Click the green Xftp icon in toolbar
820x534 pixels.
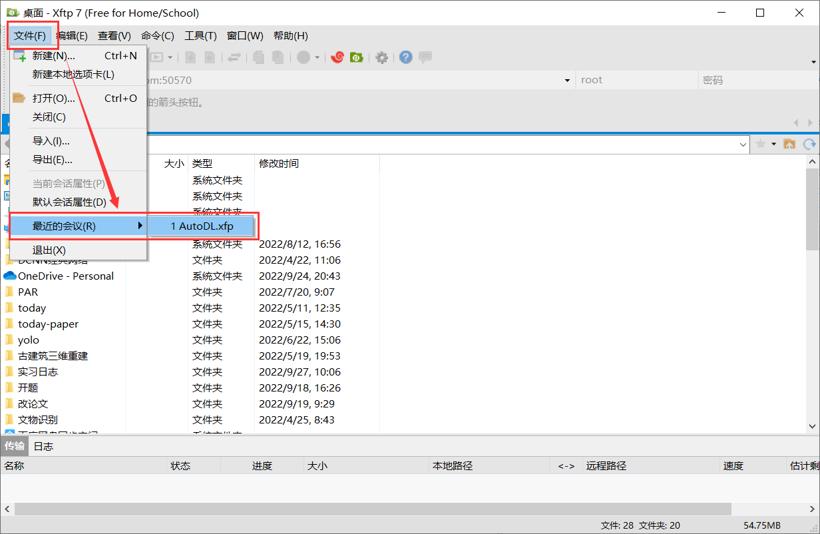[357, 57]
